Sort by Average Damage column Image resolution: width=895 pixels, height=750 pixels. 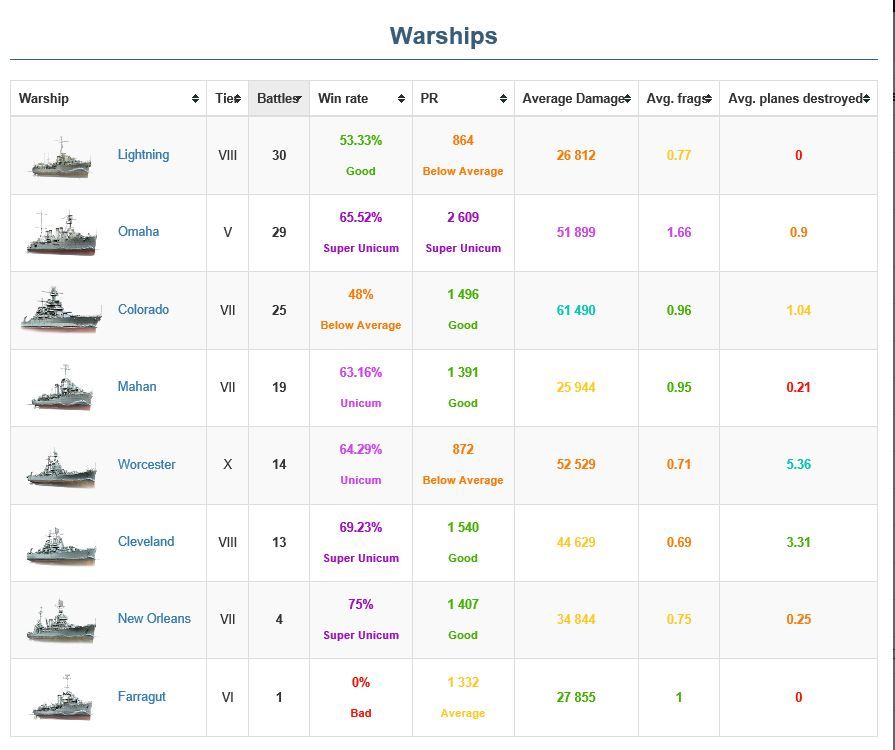[x=576, y=98]
